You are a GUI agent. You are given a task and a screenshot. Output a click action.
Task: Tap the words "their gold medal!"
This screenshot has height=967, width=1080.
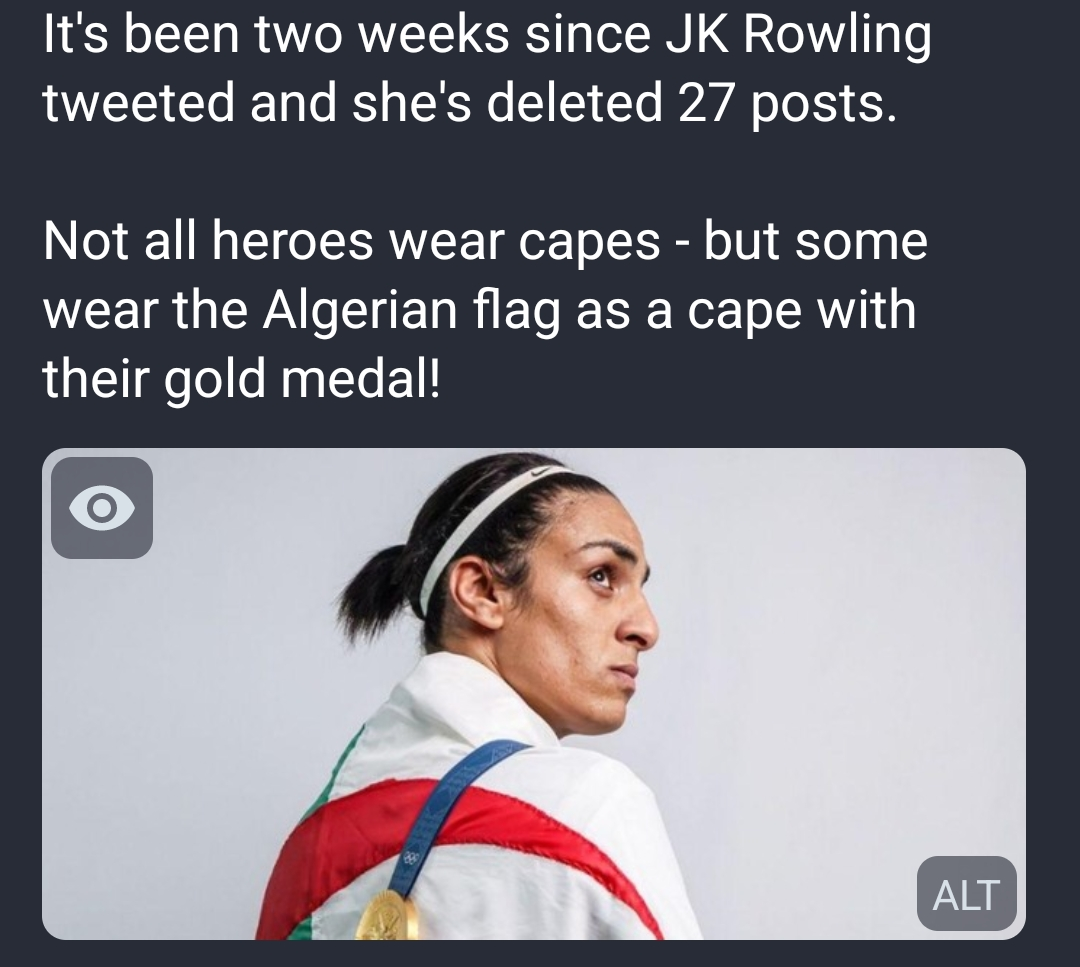240,379
